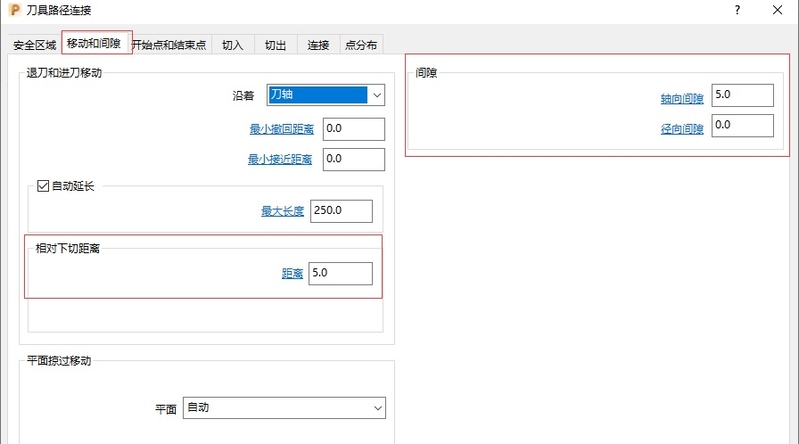Click the 最小接近距离 link
This screenshot has height=444, width=799.
pyautogui.click(x=280, y=160)
